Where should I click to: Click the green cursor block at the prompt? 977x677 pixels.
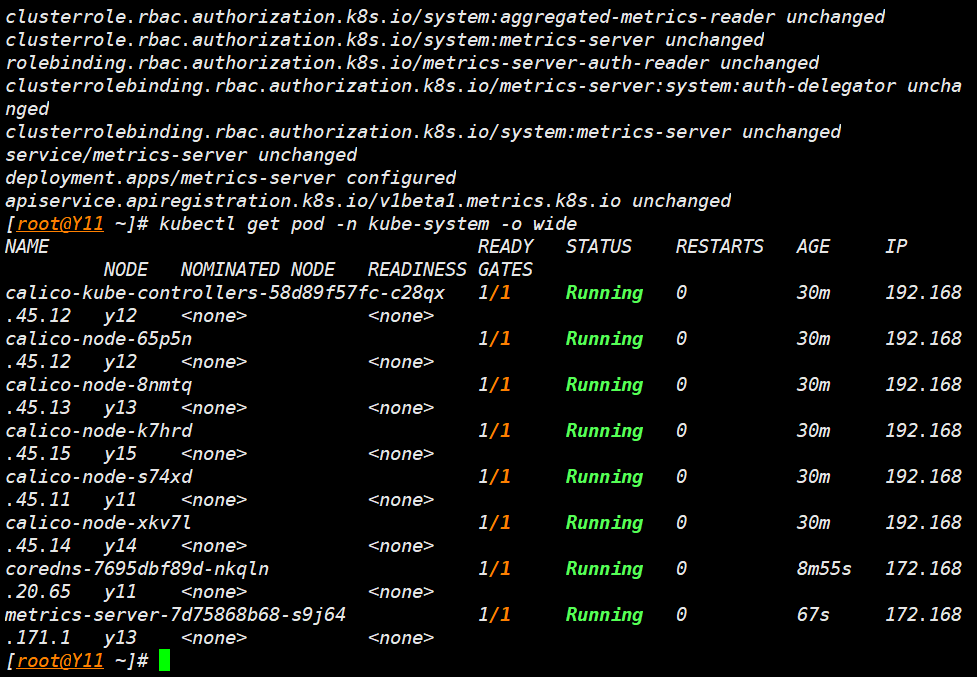pos(165,660)
